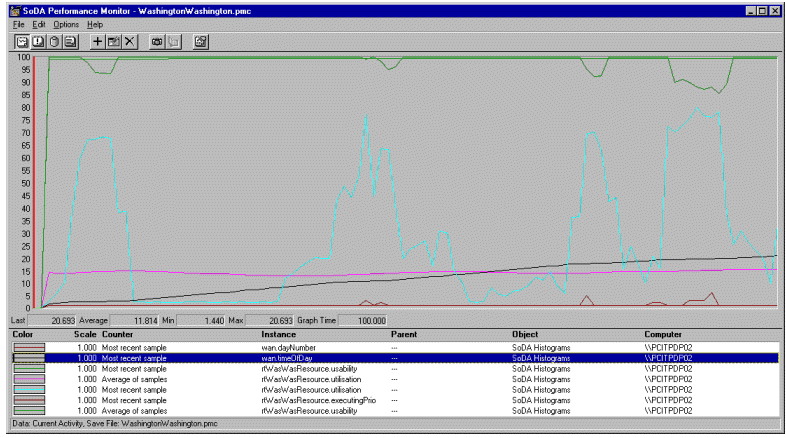This screenshot has width=786, height=438.
Task: Open the report view toolbar icon
Action: click(70, 42)
